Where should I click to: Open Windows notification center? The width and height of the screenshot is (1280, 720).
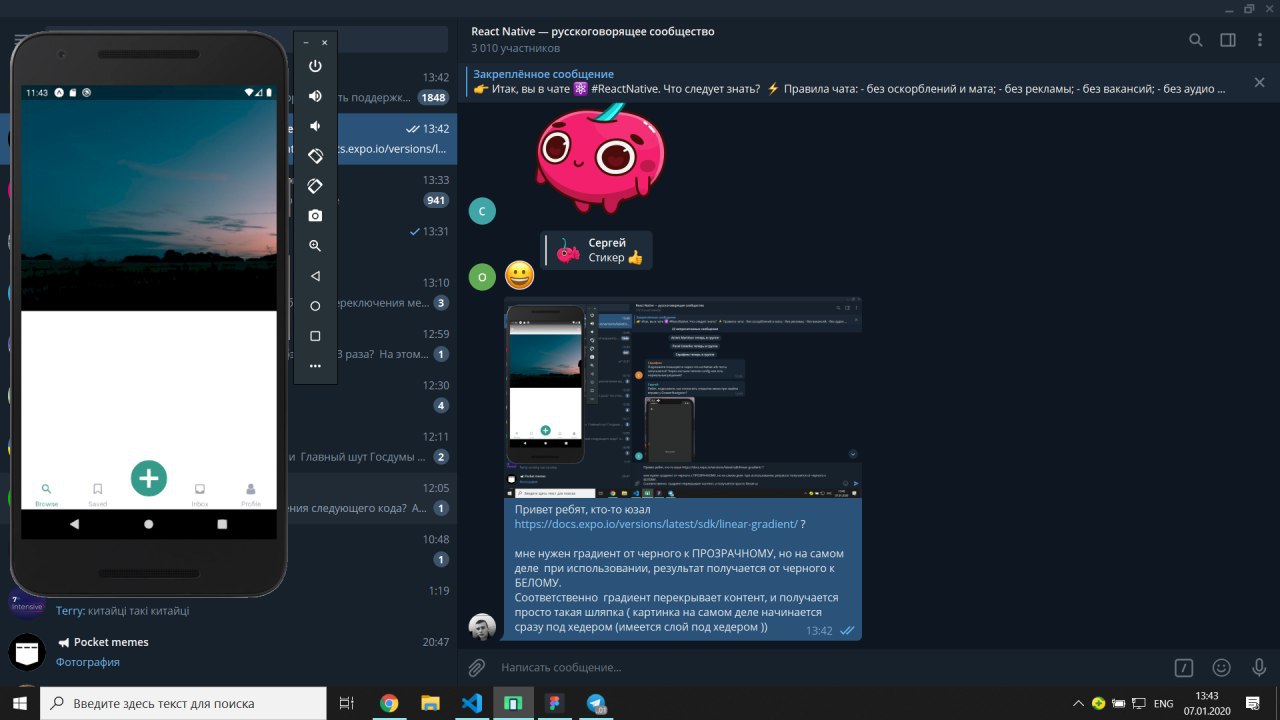(x=1252, y=703)
